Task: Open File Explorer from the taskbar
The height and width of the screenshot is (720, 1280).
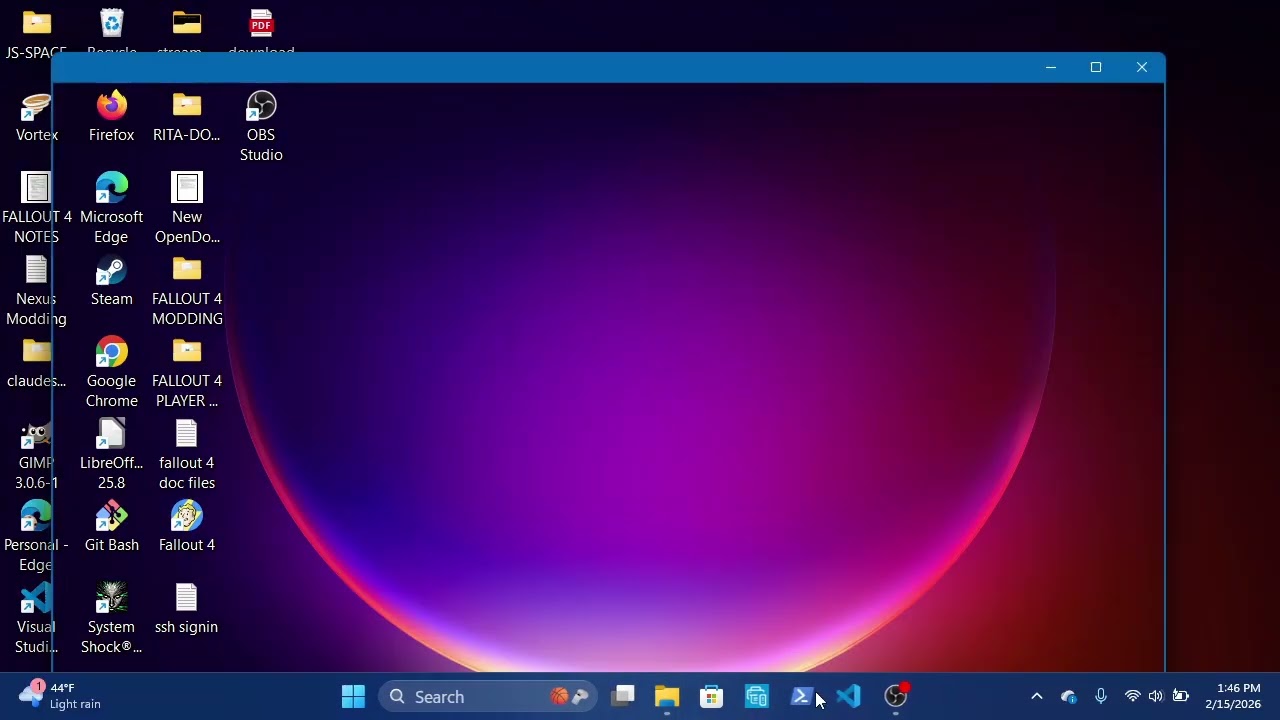Action: (667, 697)
